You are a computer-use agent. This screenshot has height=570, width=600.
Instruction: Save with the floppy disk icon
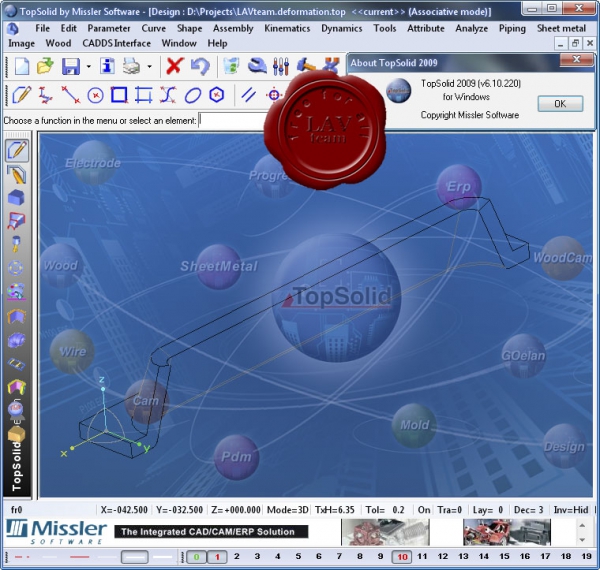point(70,66)
